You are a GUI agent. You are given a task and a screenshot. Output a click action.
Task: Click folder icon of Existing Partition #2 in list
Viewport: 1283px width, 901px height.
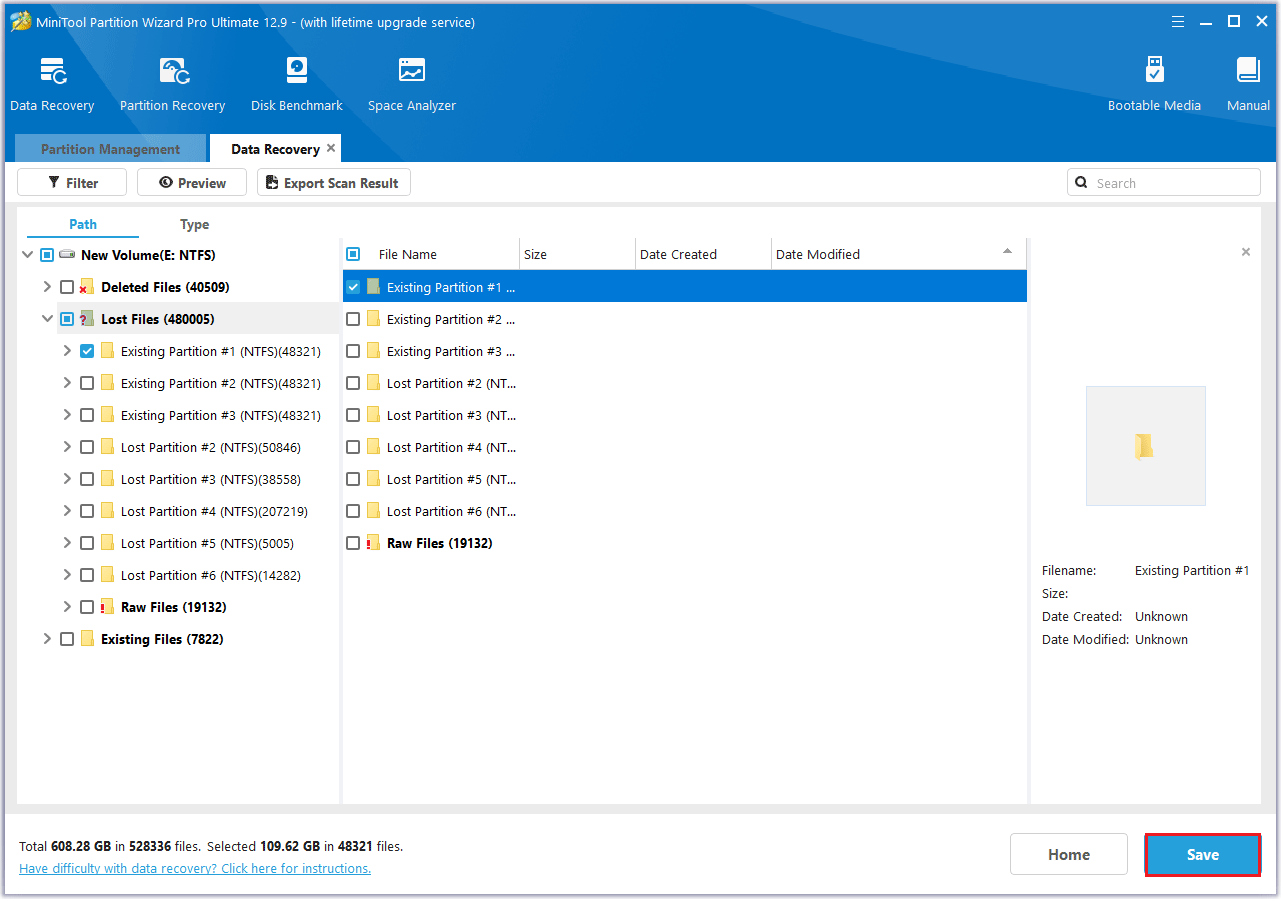coord(374,319)
